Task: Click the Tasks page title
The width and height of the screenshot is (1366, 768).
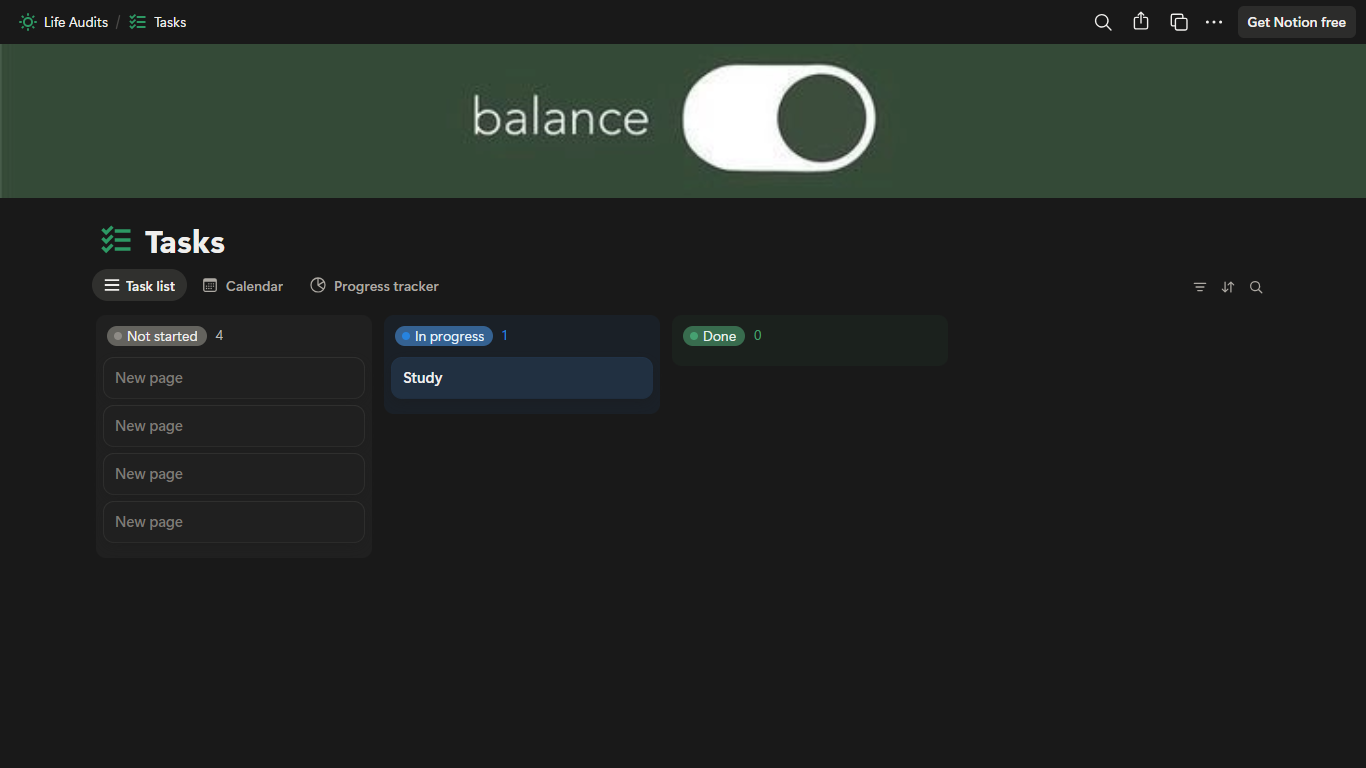Action: 185,242
